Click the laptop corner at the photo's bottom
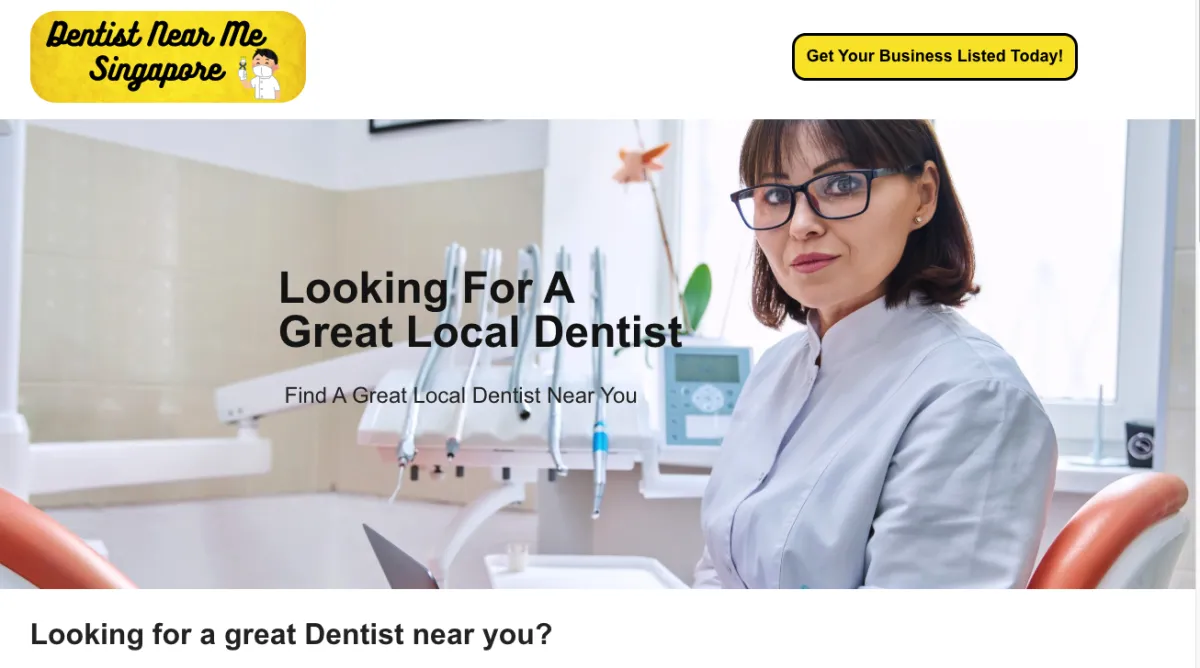Screen dimensions: 1200x668 coord(398,559)
